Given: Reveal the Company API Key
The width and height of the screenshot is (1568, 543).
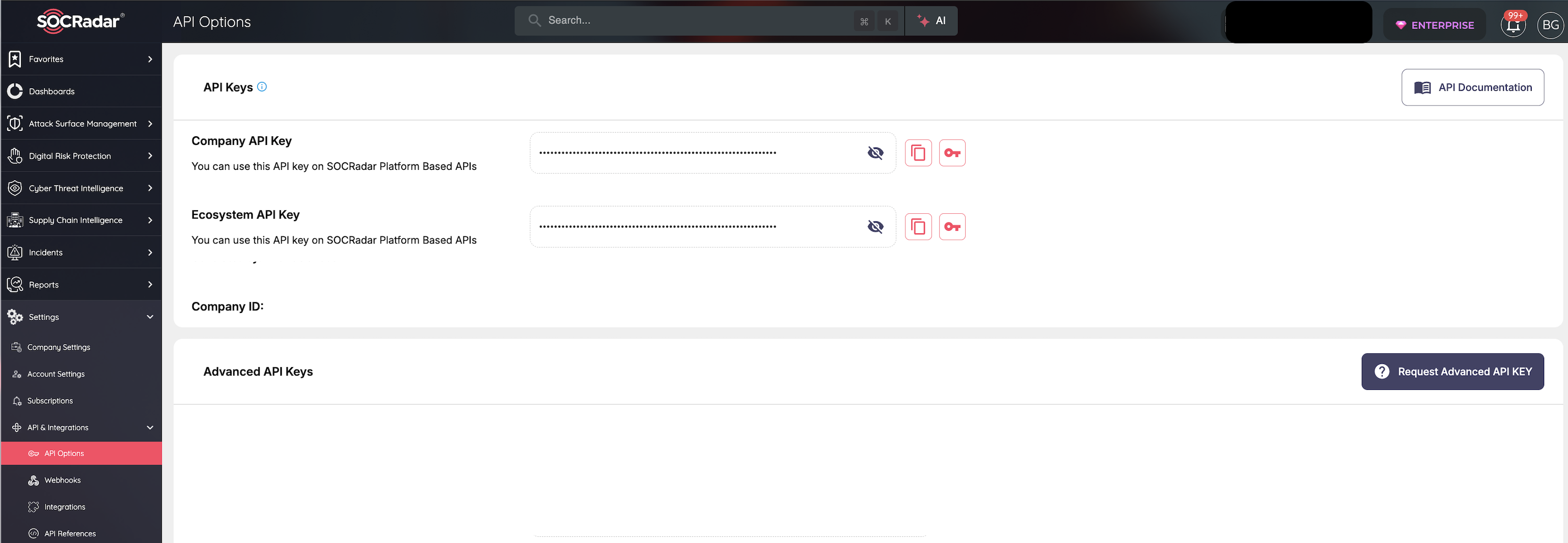Looking at the screenshot, I should (x=875, y=153).
